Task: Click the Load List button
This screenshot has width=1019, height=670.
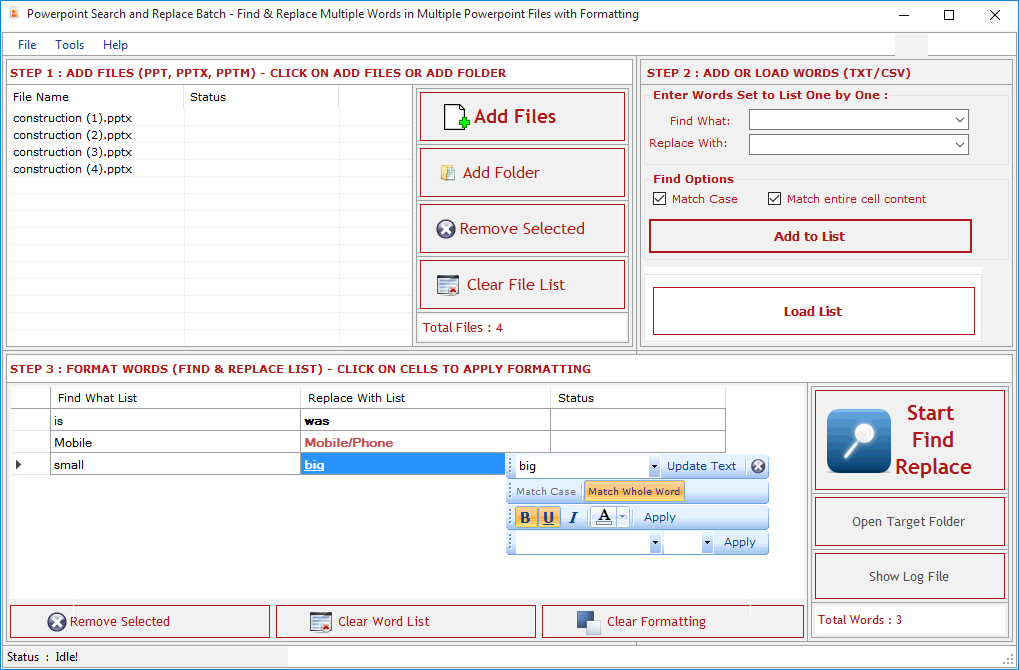Action: pos(814,311)
